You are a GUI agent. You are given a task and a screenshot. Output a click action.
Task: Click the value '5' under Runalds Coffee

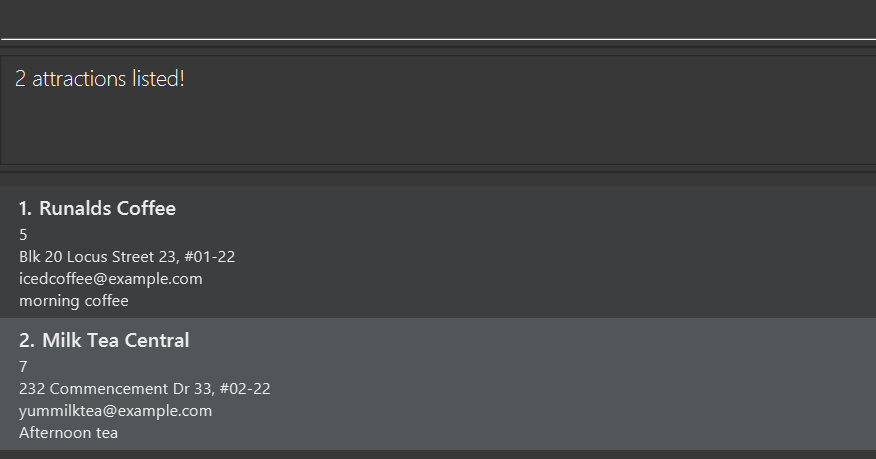23,235
